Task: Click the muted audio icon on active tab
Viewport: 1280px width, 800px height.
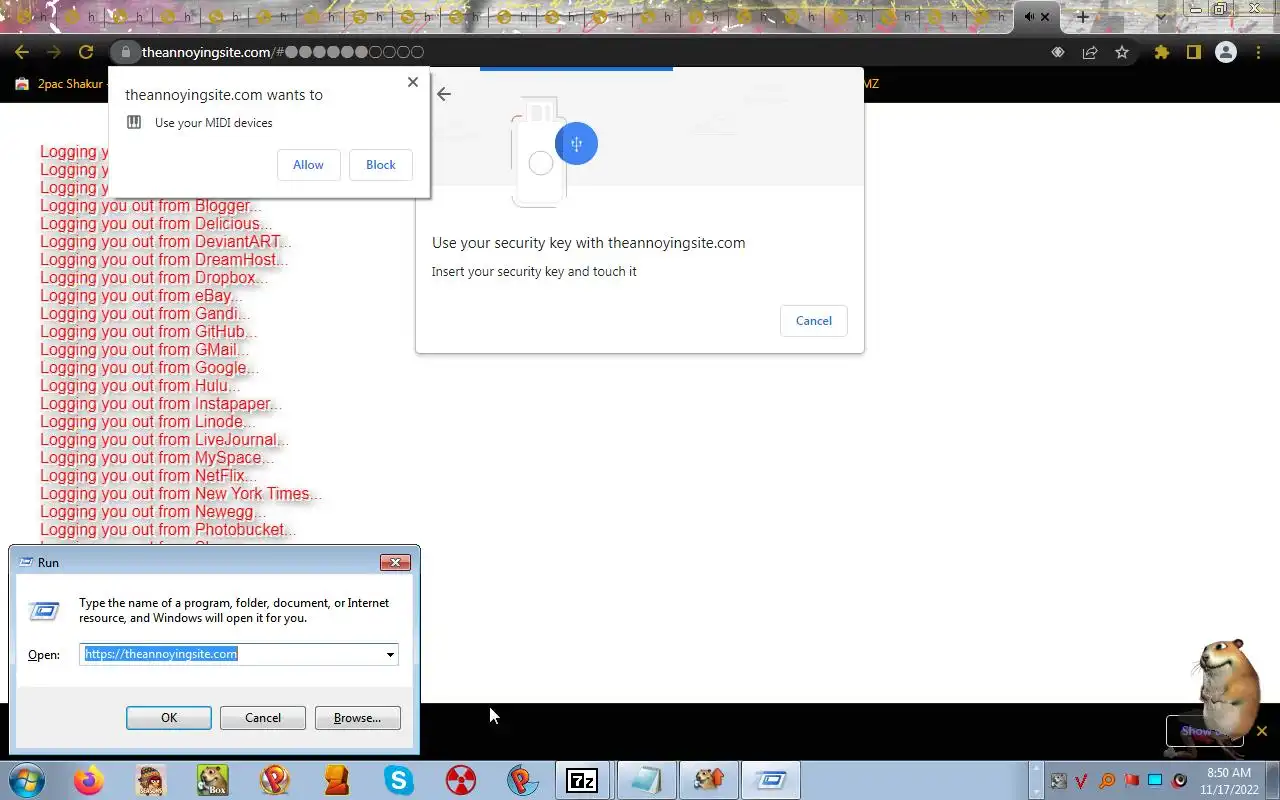Action: pyautogui.click(x=1029, y=17)
